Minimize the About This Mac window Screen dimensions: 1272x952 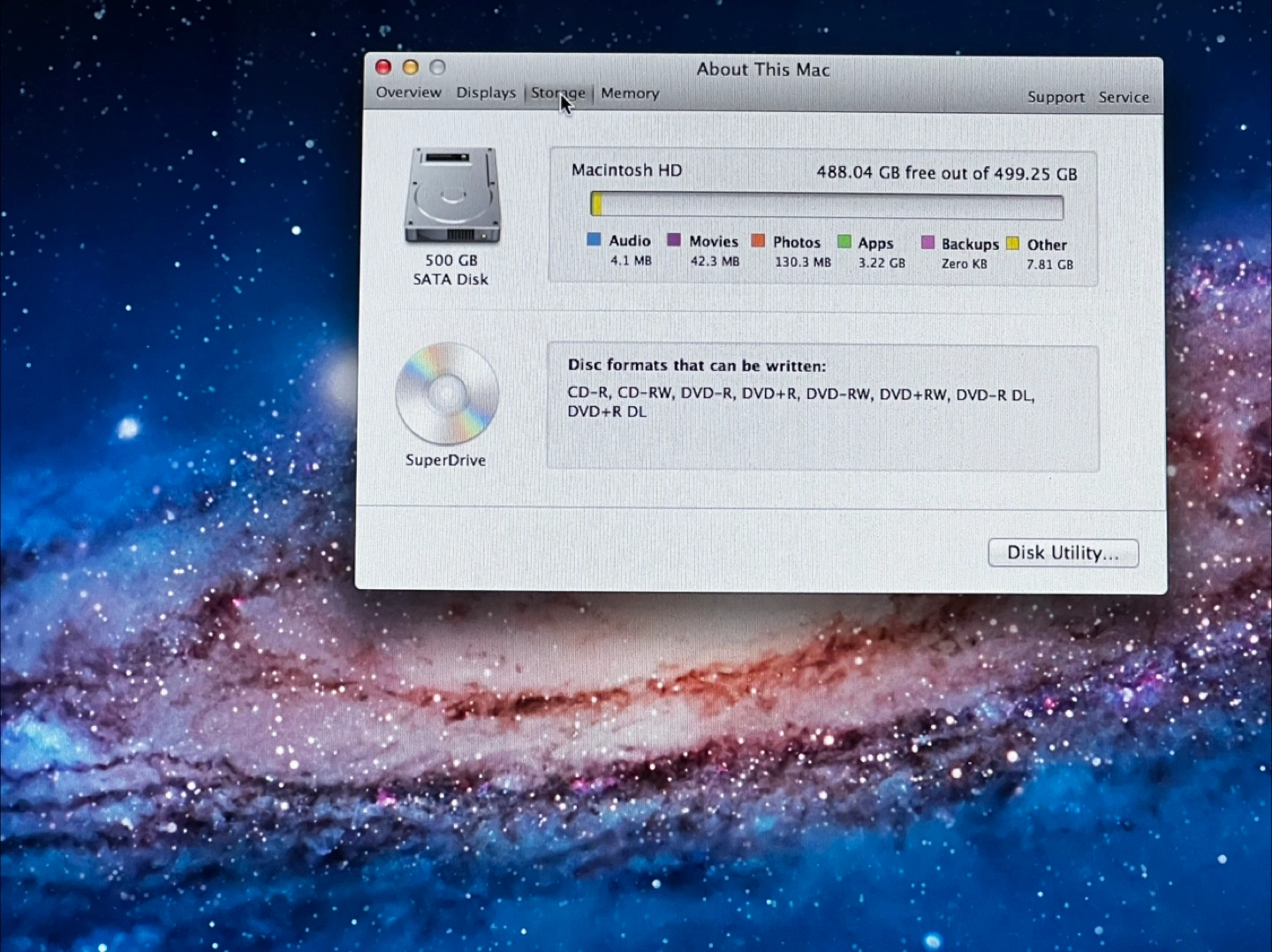point(410,67)
